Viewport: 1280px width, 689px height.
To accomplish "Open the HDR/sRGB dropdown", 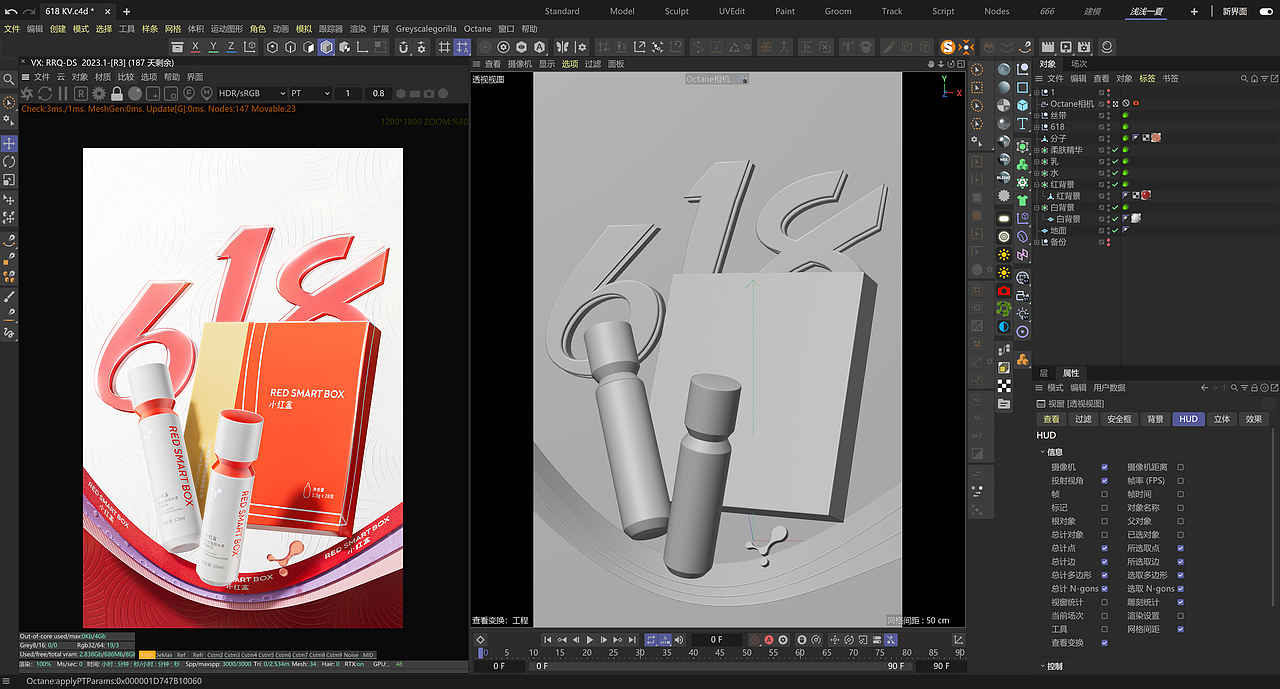I will click(251, 93).
